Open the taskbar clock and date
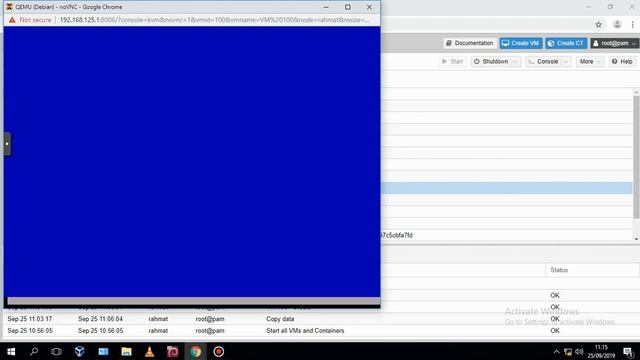The height and width of the screenshot is (360, 640). tap(601, 351)
